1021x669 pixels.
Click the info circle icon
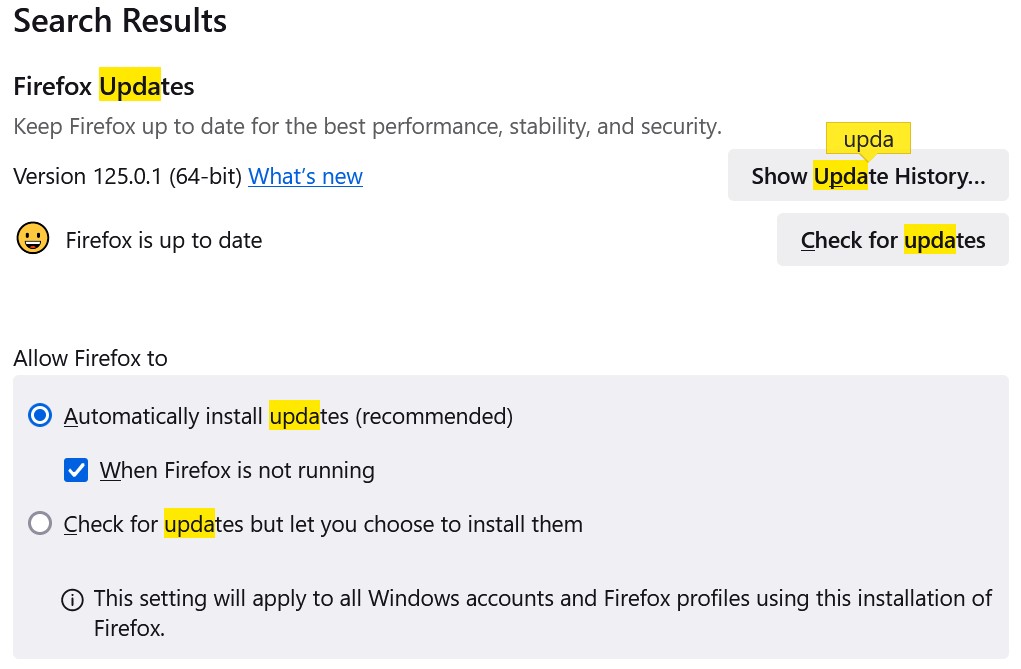pyautogui.click(x=72, y=600)
